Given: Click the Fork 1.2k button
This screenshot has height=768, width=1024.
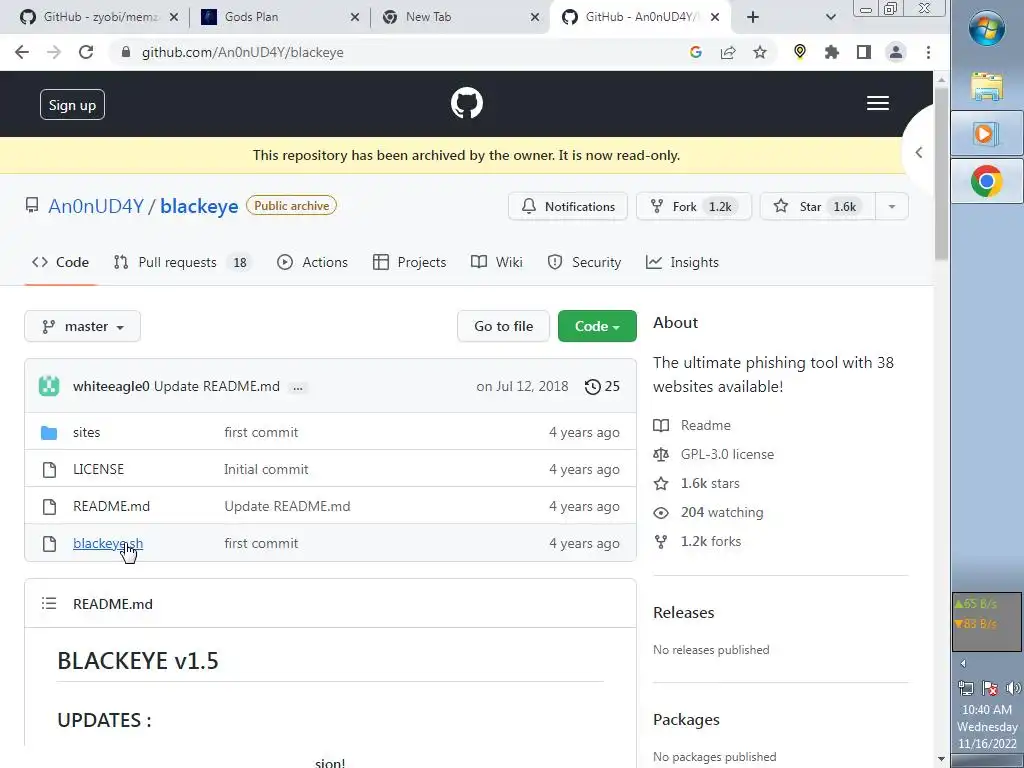Looking at the screenshot, I should pos(694,206).
